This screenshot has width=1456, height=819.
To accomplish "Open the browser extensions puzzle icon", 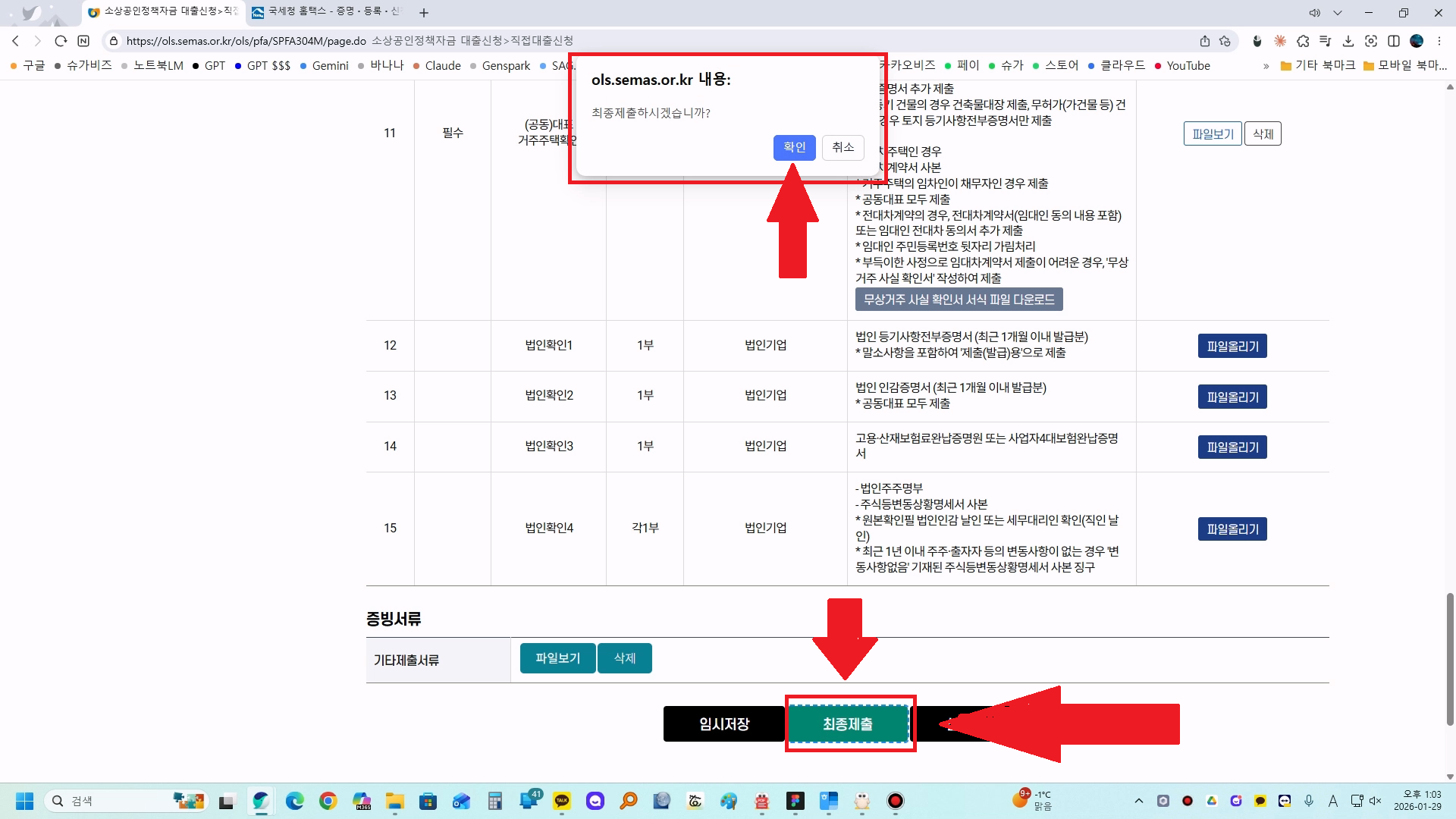I will coord(1303,41).
